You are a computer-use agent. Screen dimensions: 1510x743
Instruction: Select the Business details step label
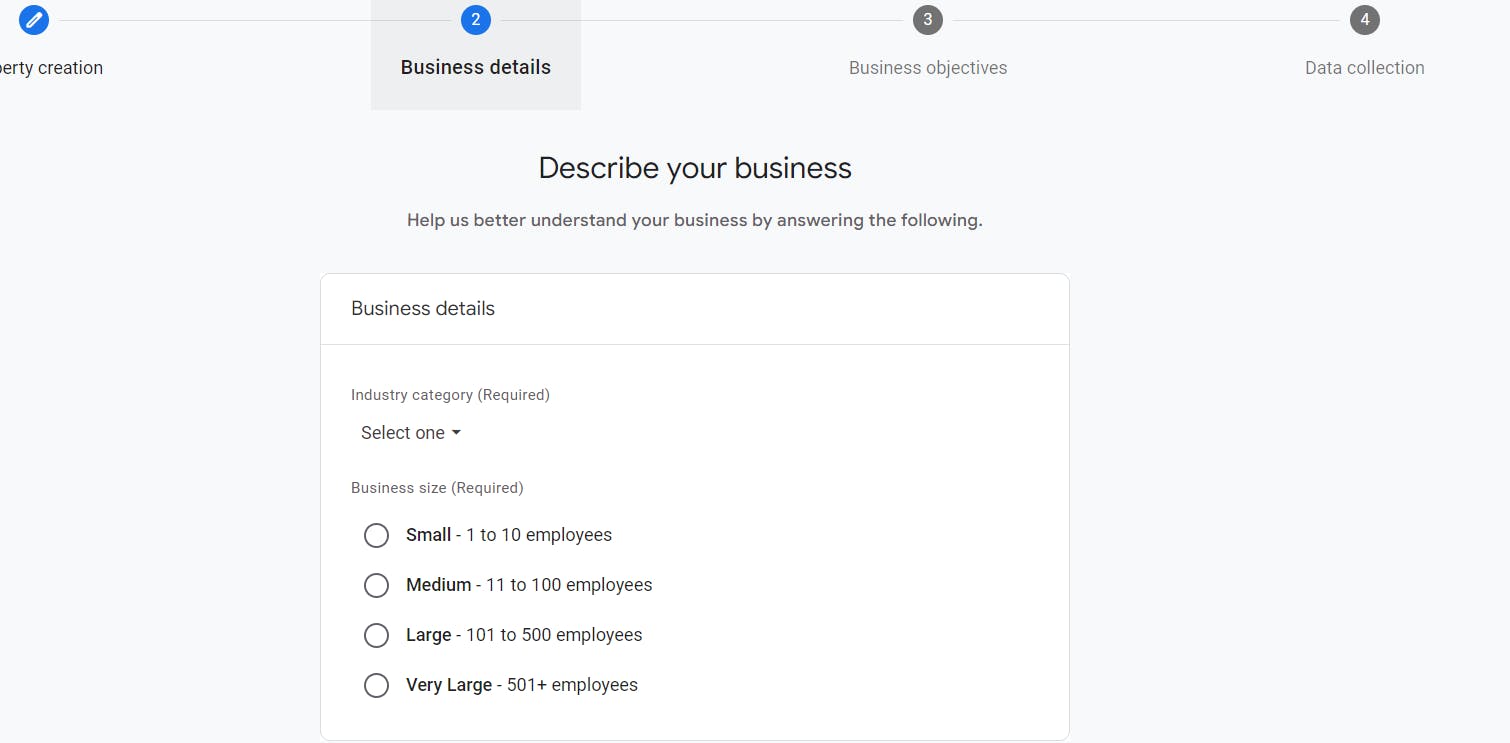(x=476, y=67)
